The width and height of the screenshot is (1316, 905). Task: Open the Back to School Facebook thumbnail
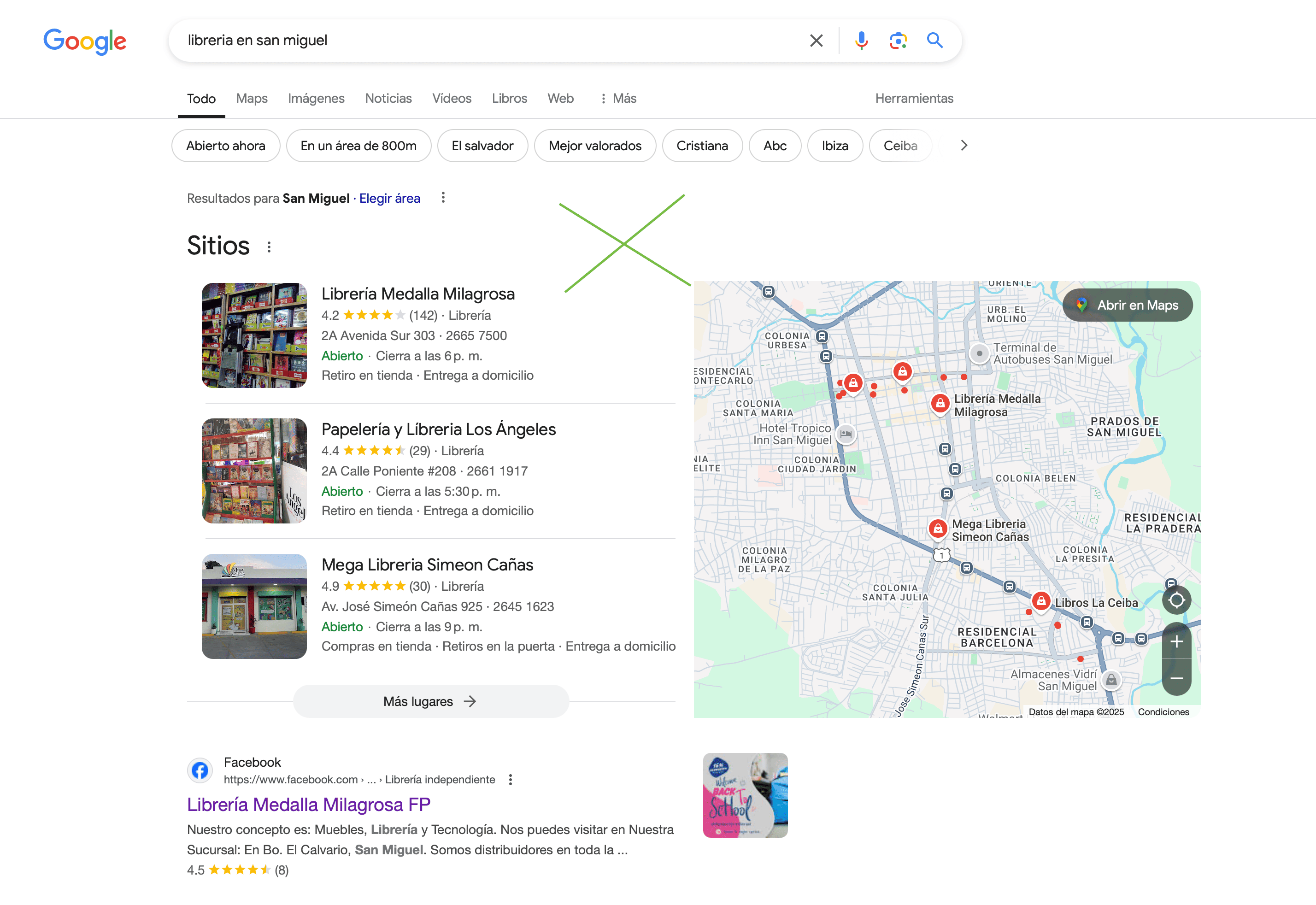pyautogui.click(x=745, y=795)
